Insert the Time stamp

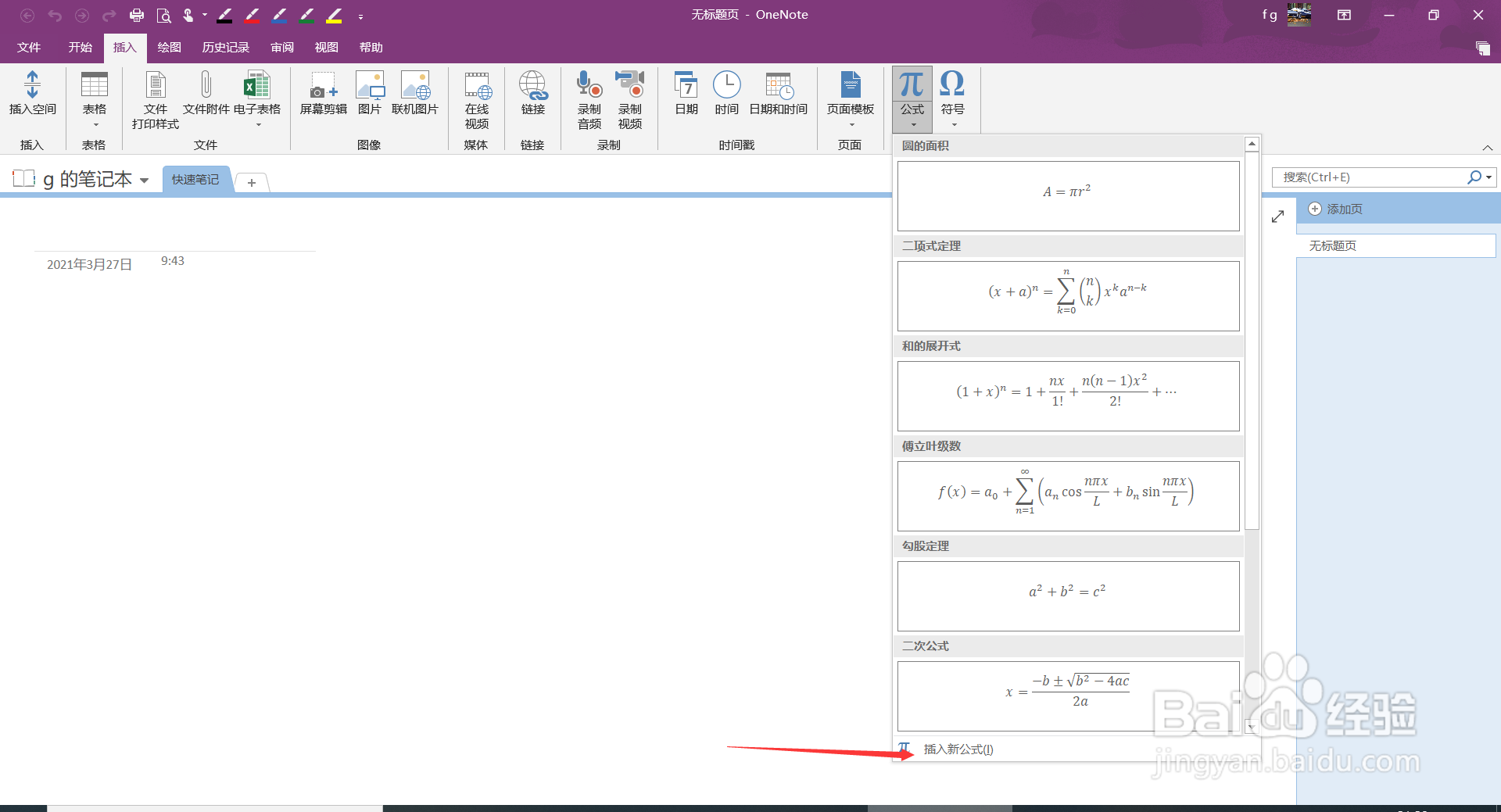click(x=726, y=94)
